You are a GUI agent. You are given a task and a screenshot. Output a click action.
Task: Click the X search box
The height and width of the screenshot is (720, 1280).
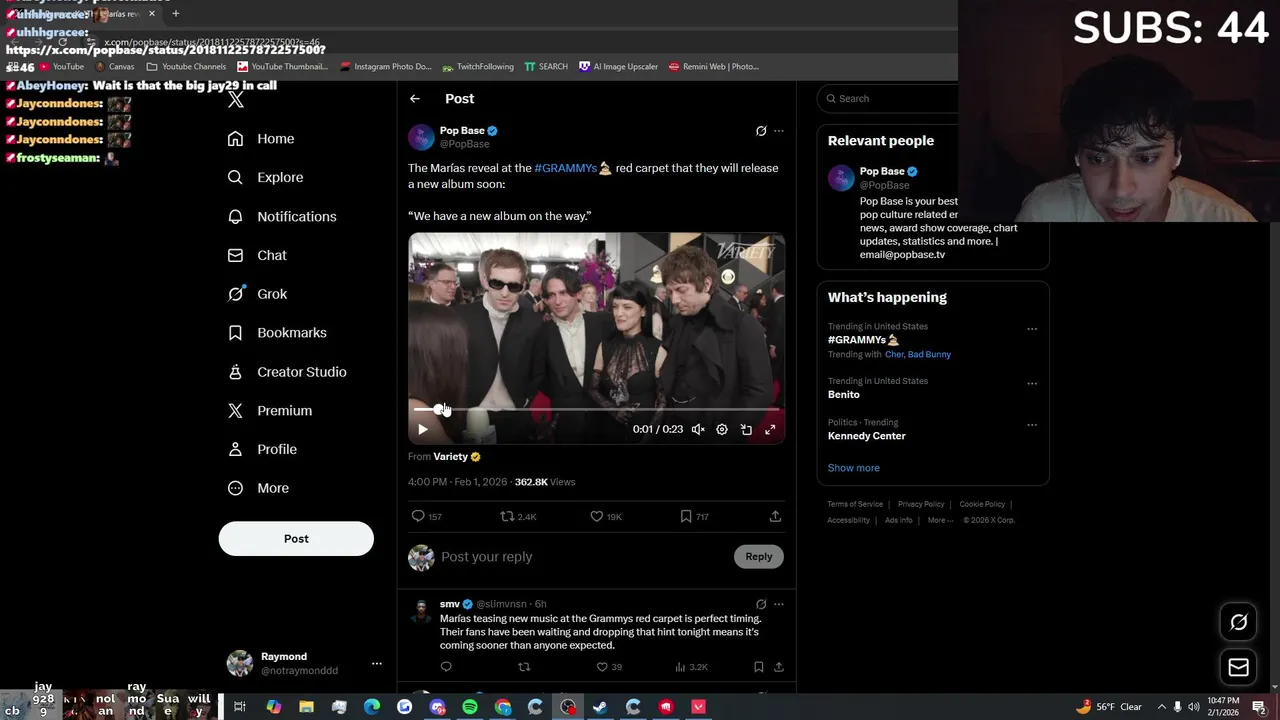888,98
